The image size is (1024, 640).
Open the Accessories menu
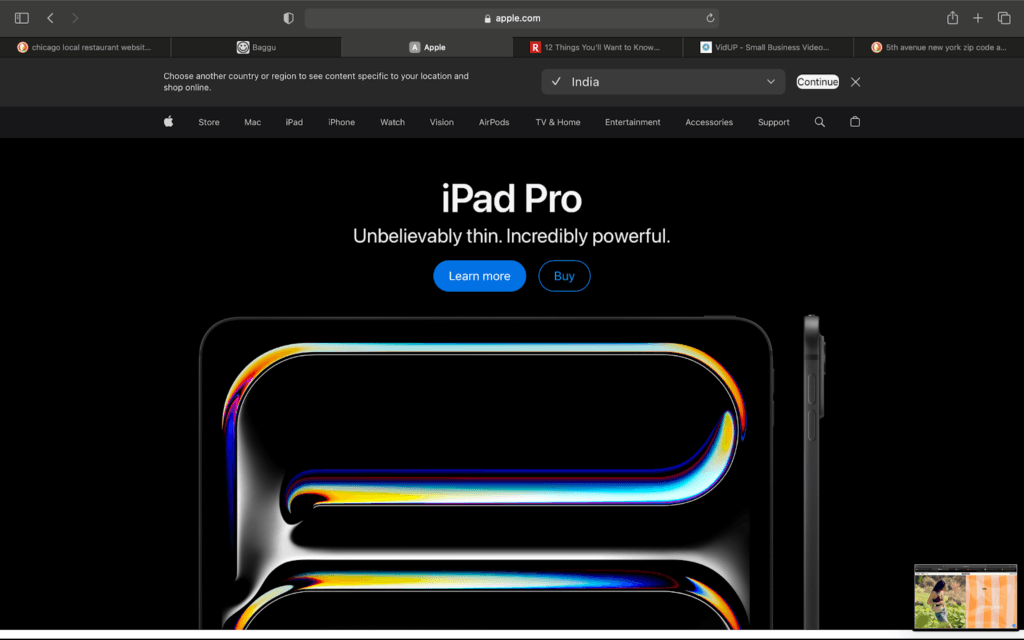coord(709,122)
